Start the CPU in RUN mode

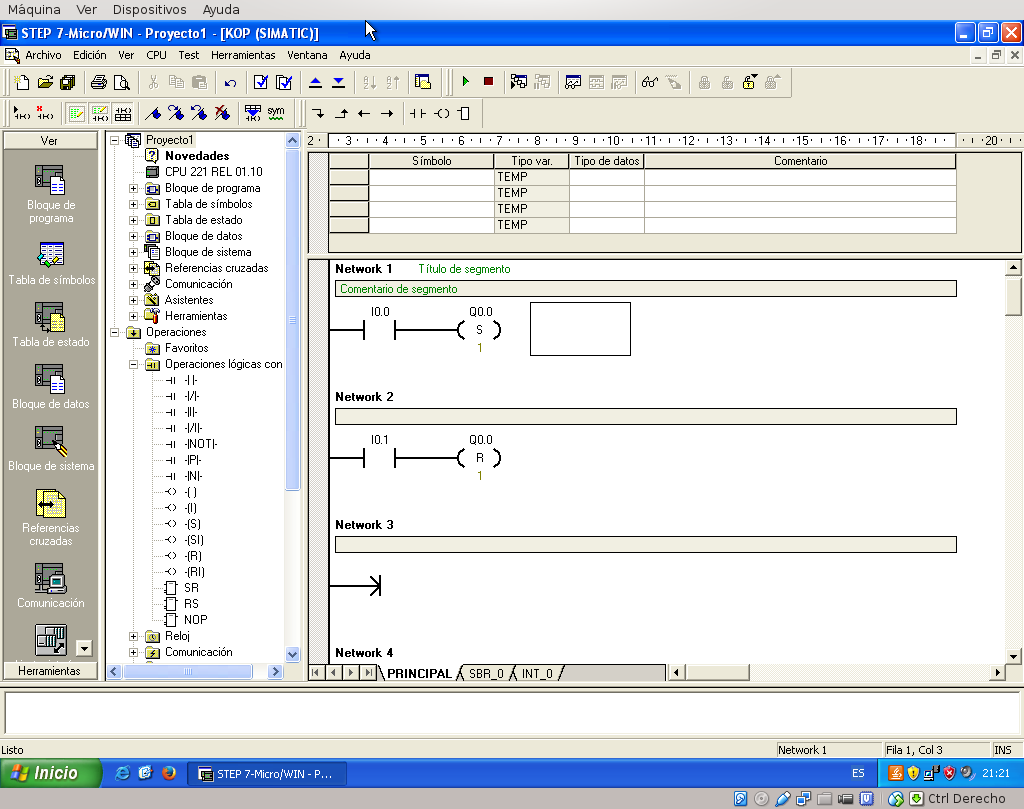click(x=466, y=81)
